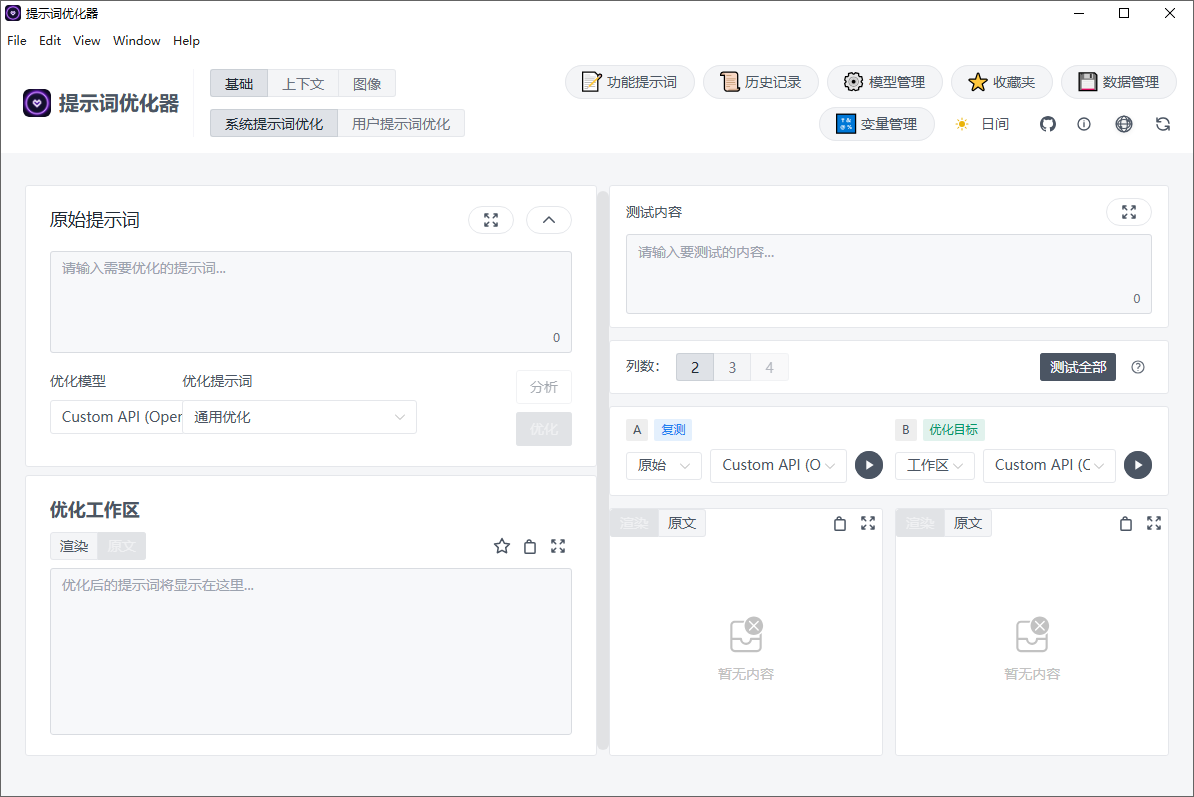The width and height of the screenshot is (1194, 797).
Task: Toggle the 日间 day theme switch
Action: click(982, 124)
